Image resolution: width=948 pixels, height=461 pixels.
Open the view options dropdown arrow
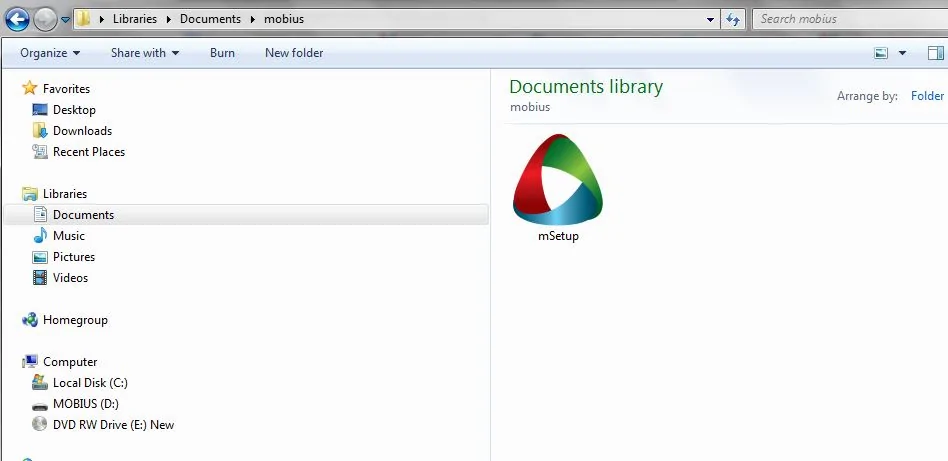[x=902, y=53]
